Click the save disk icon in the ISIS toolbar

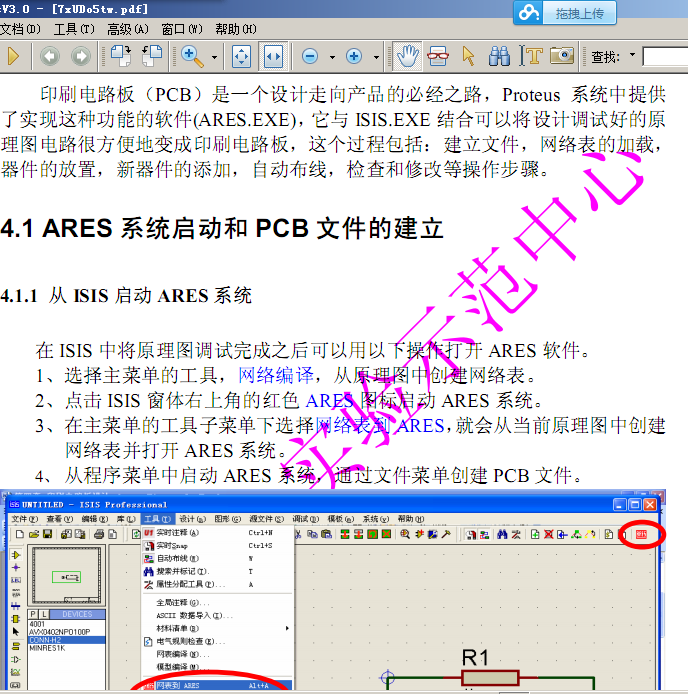47,534
